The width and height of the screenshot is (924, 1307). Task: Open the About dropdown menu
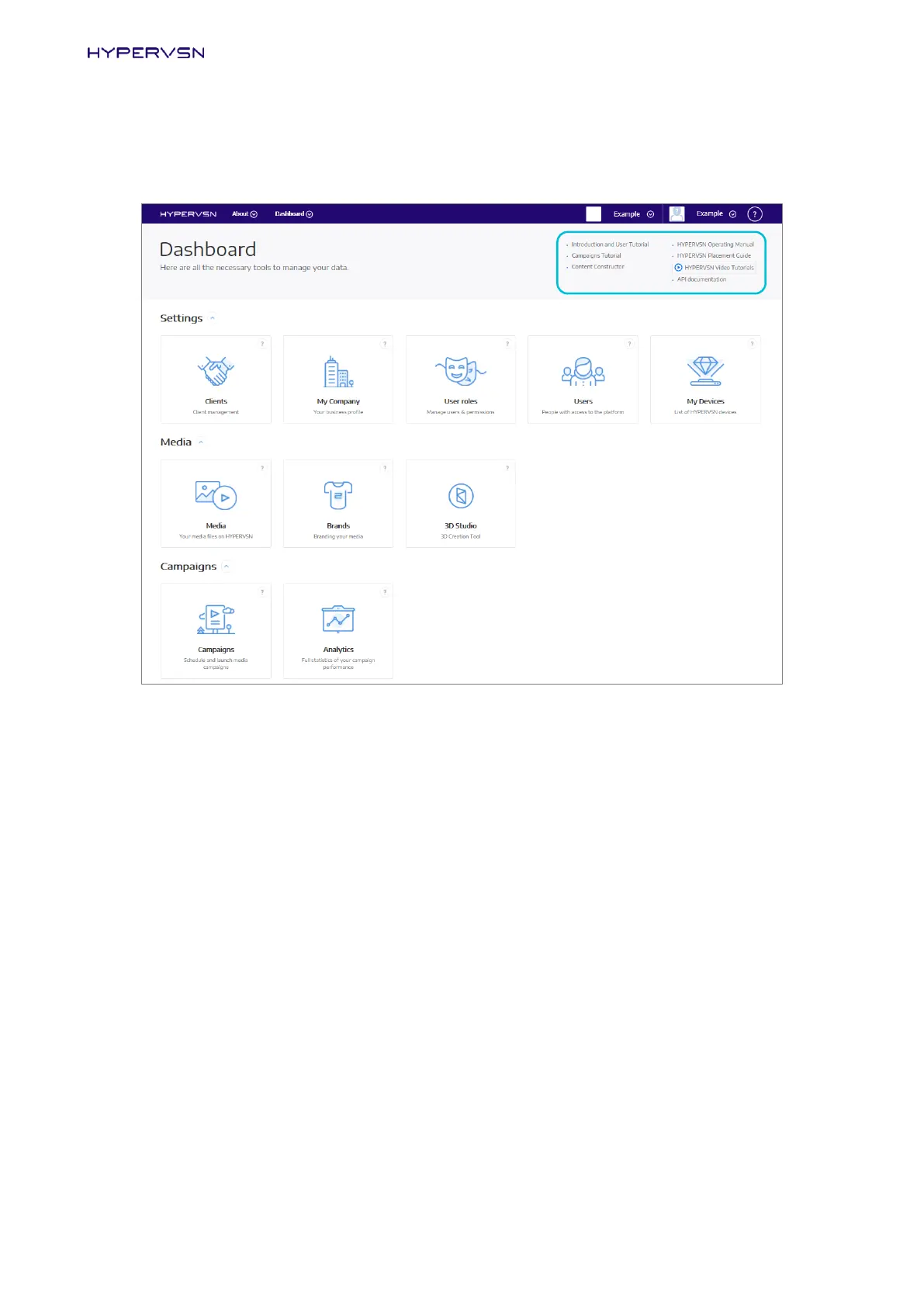[244, 214]
